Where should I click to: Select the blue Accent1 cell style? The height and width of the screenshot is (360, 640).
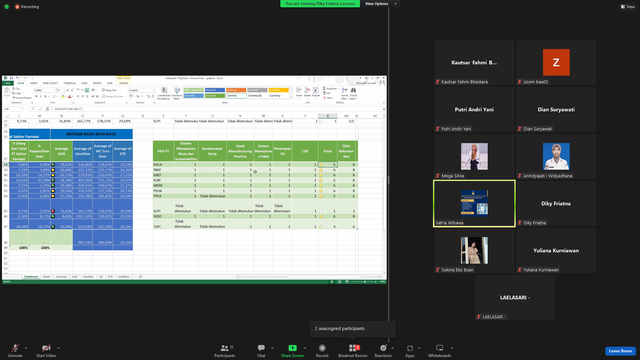coord(215,90)
